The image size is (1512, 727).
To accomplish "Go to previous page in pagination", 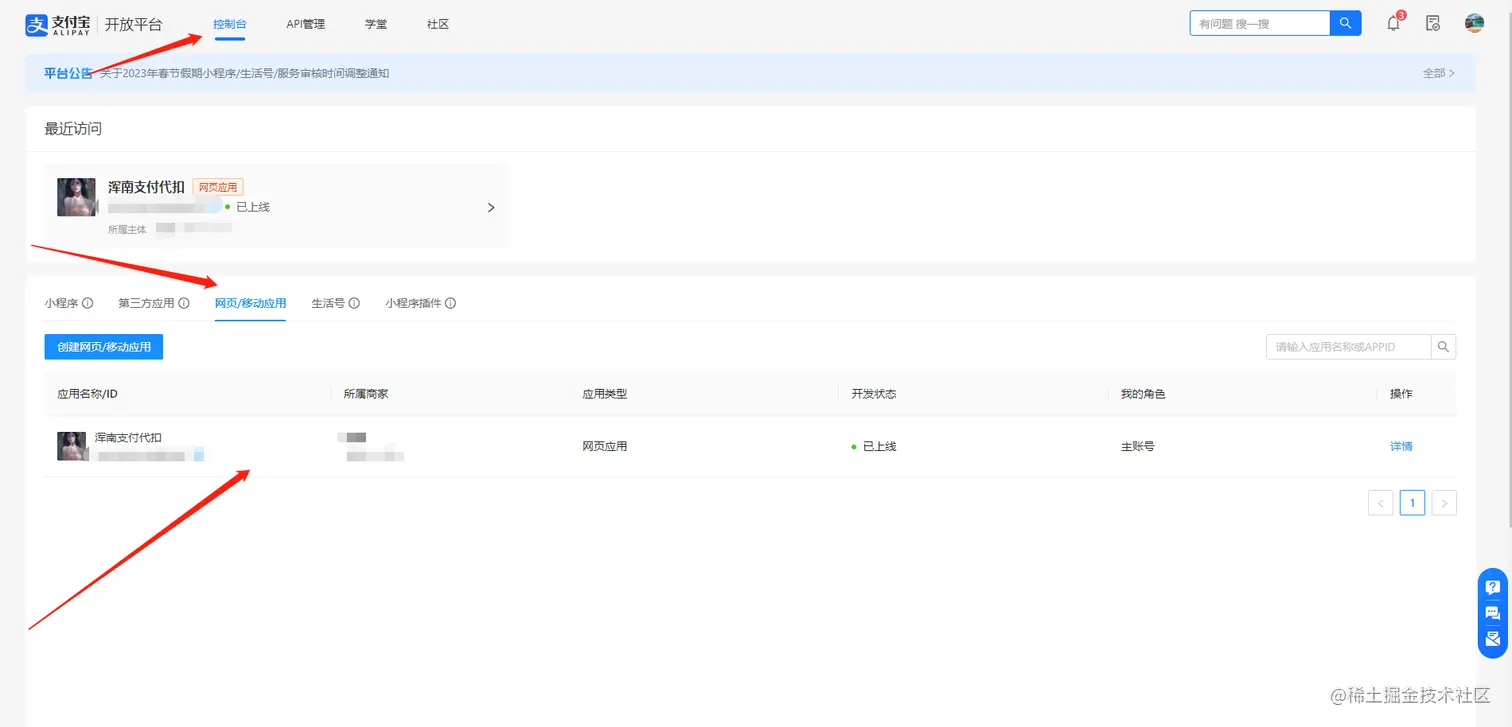I will tap(1381, 503).
